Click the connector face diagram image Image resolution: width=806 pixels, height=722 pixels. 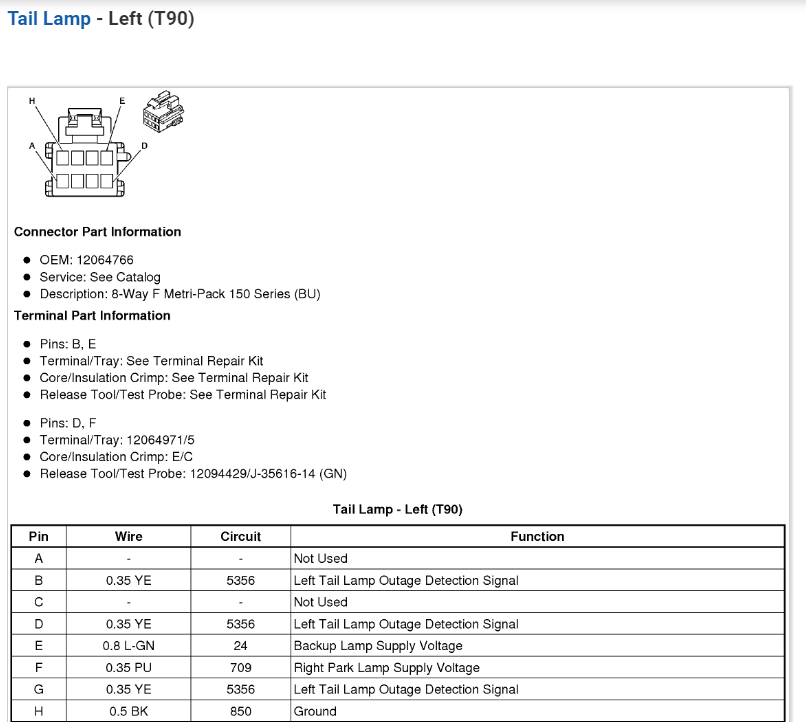(88, 147)
